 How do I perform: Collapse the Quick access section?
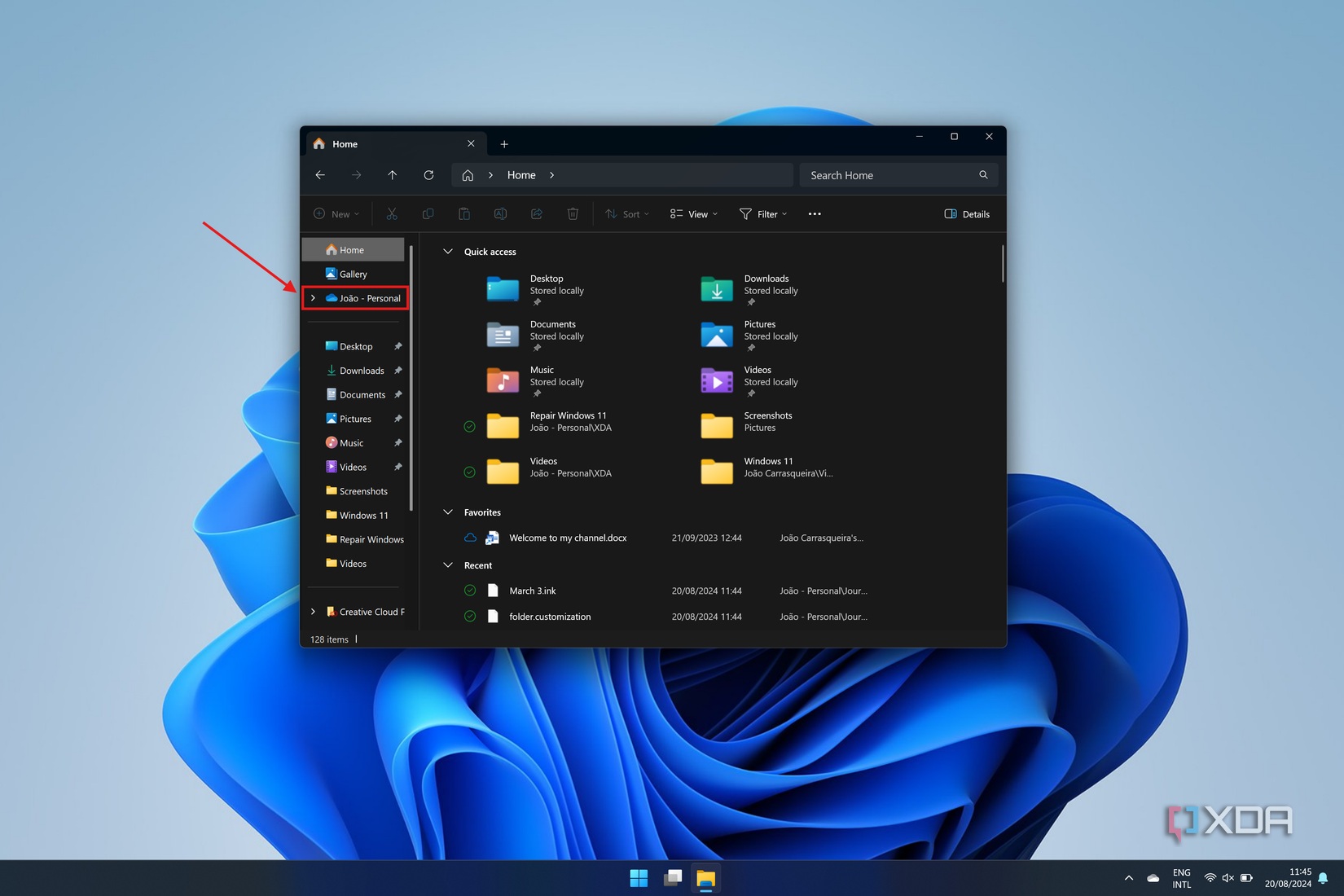pos(447,251)
